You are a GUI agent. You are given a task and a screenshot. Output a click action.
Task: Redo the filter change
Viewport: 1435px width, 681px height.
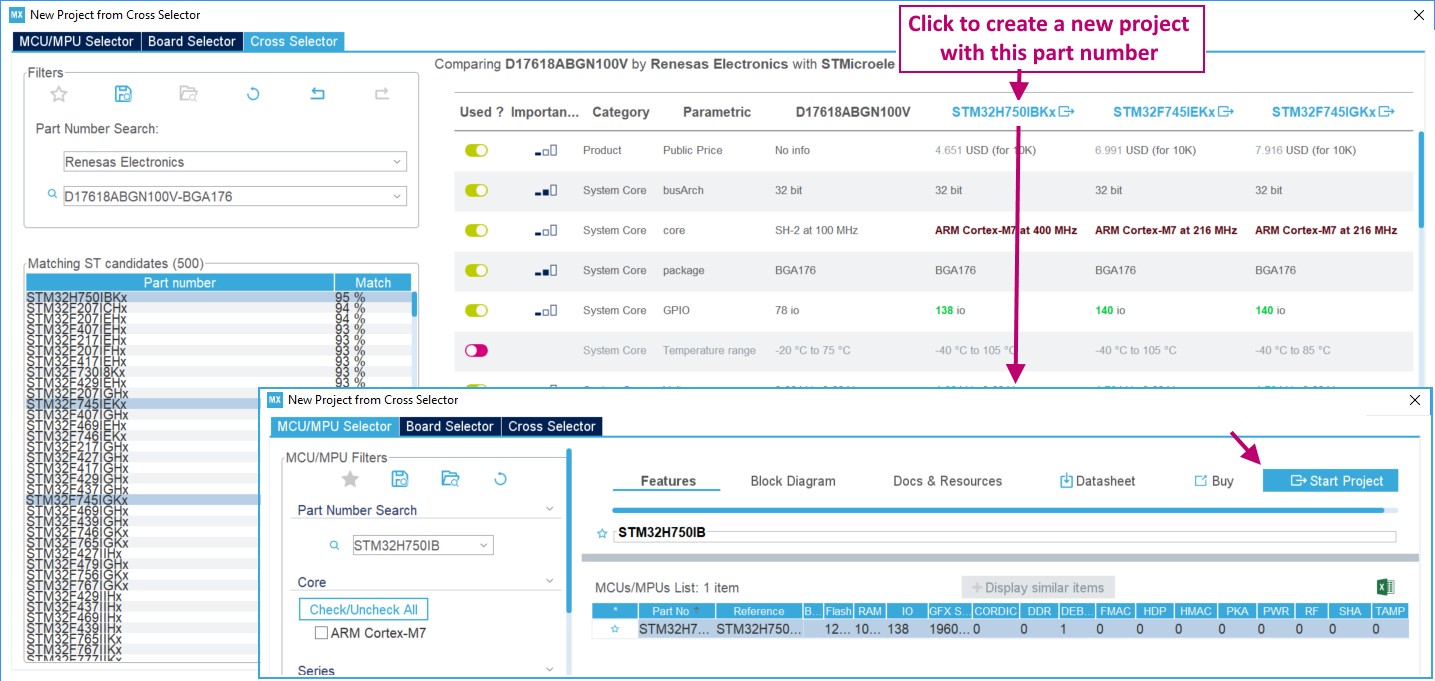click(382, 94)
